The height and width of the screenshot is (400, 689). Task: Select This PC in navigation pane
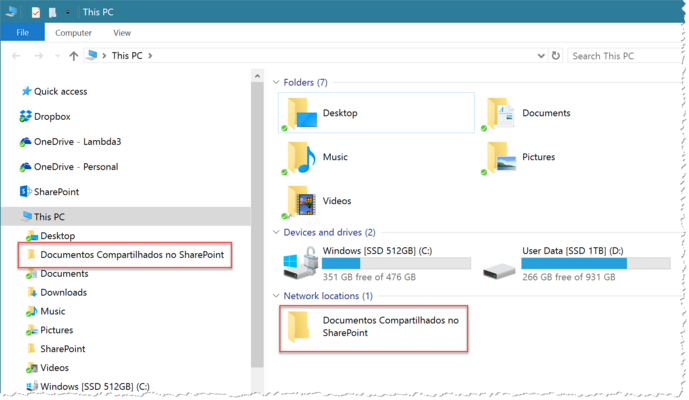[x=126, y=217]
